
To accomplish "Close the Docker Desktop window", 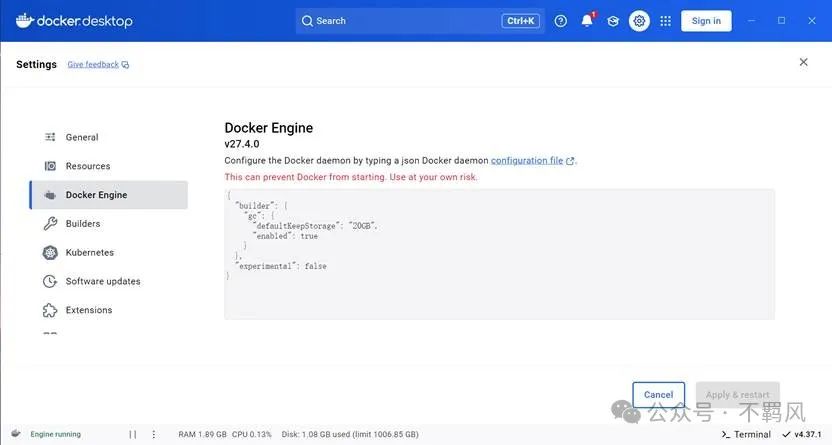I will pyautogui.click(x=812, y=21).
